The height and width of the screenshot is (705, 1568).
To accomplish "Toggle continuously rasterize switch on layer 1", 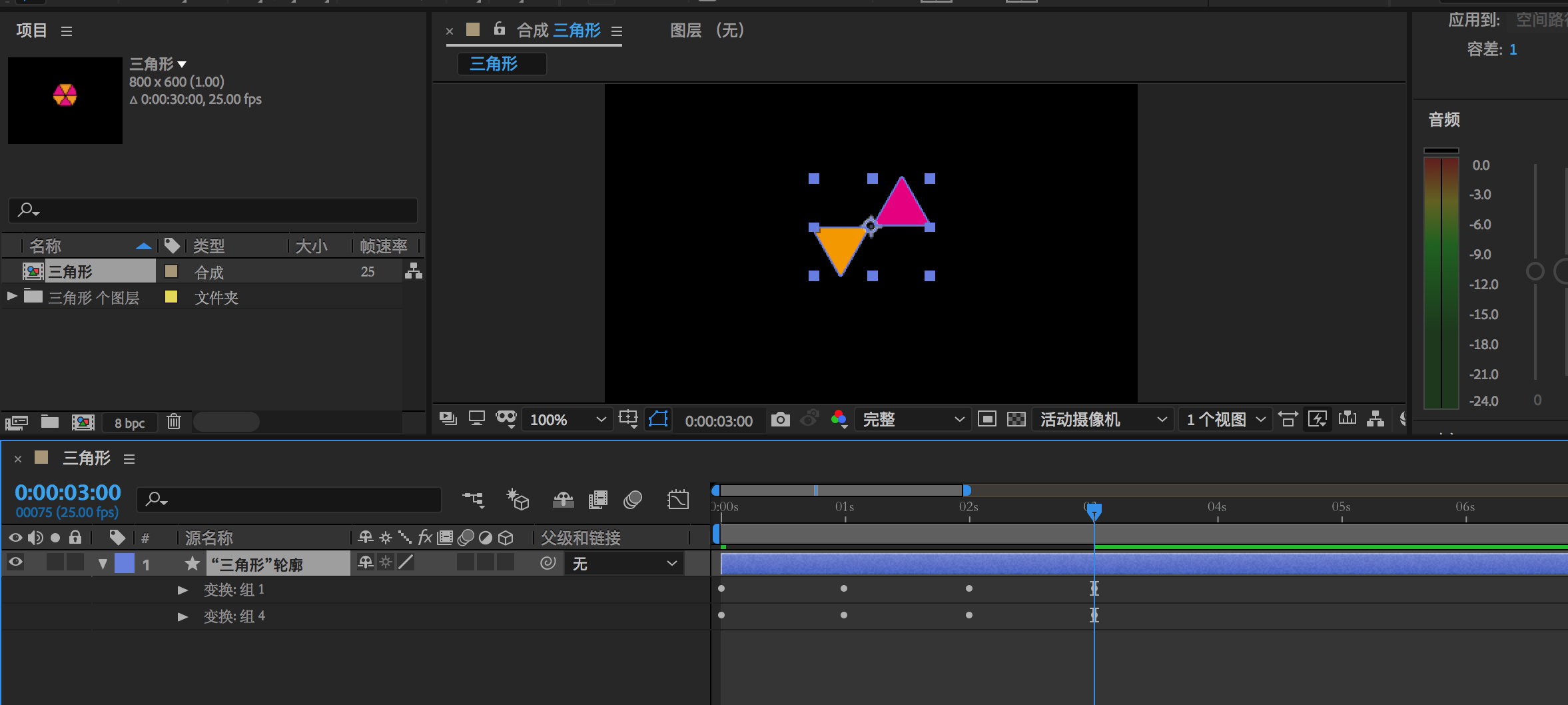I will (x=386, y=562).
